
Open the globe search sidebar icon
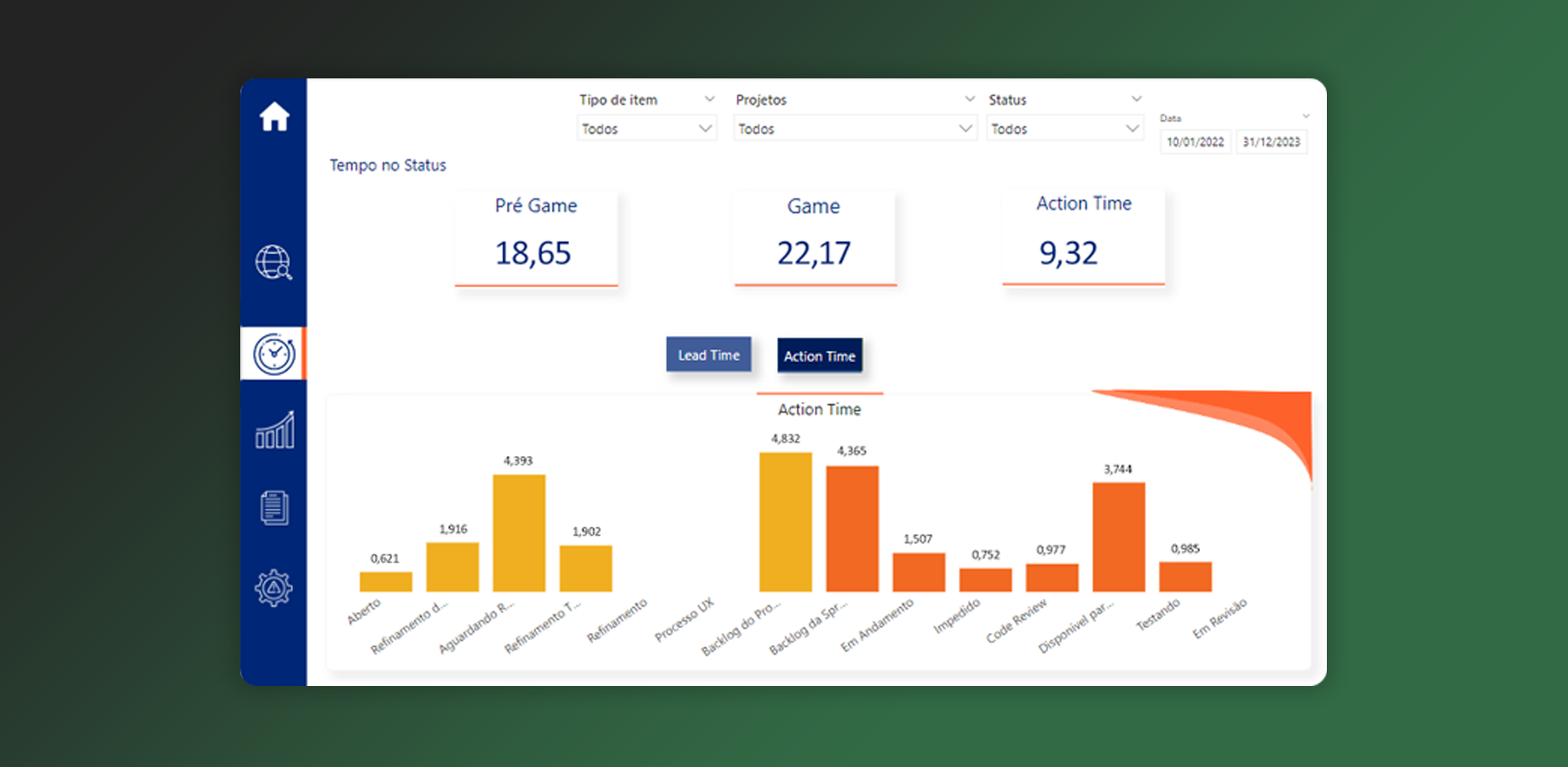coord(274,262)
